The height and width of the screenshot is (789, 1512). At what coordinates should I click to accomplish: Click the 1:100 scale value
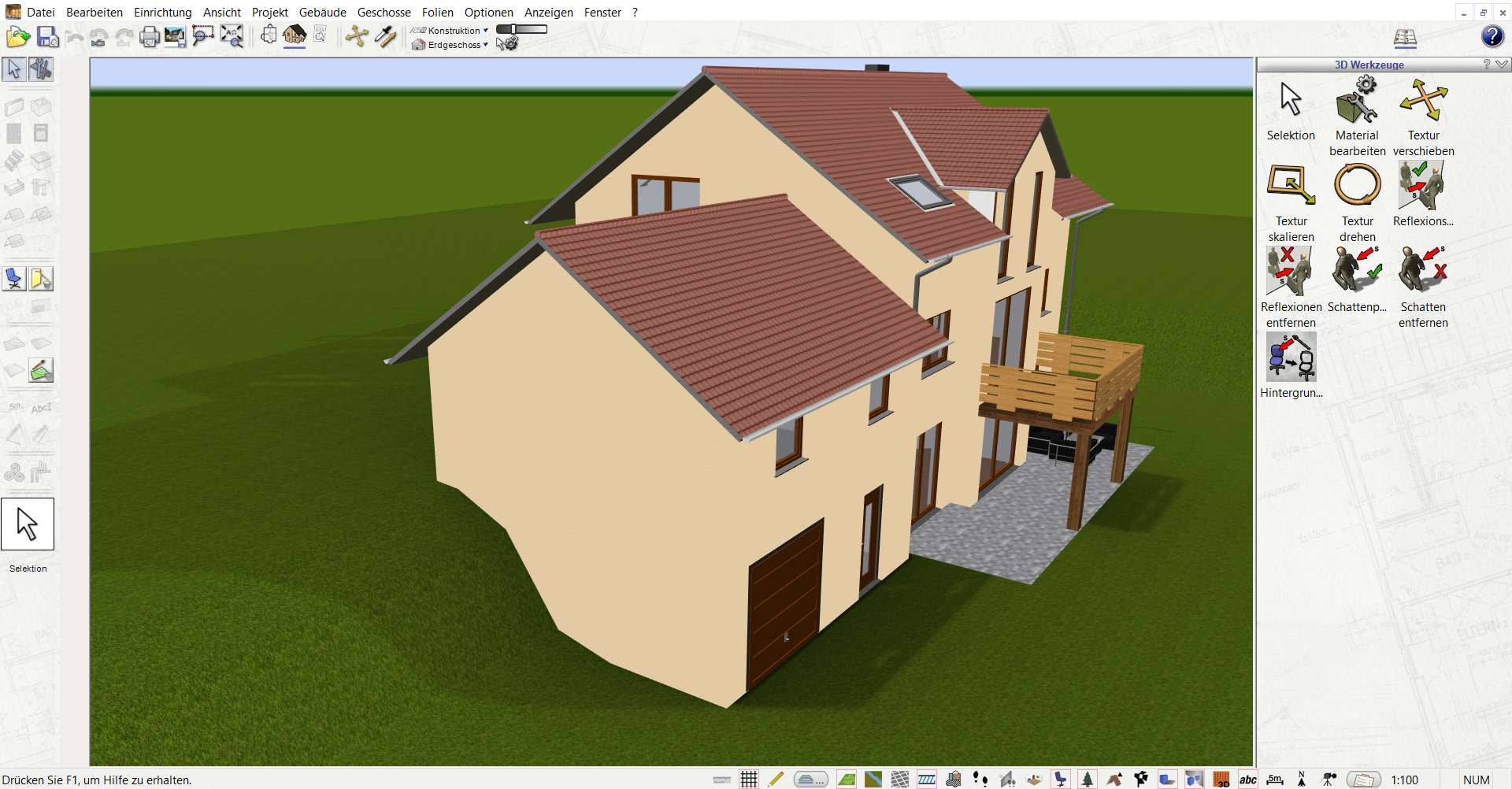click(x=1405, y=780)
